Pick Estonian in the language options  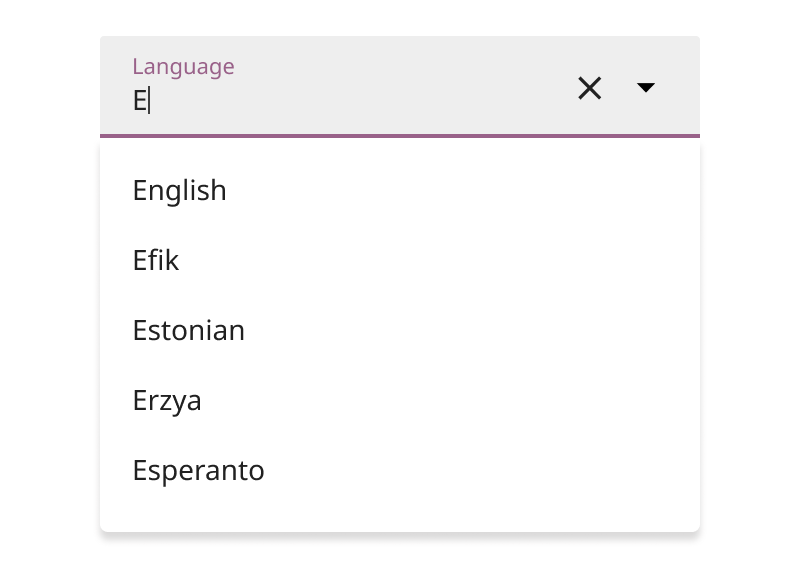[x=189, y=331]
